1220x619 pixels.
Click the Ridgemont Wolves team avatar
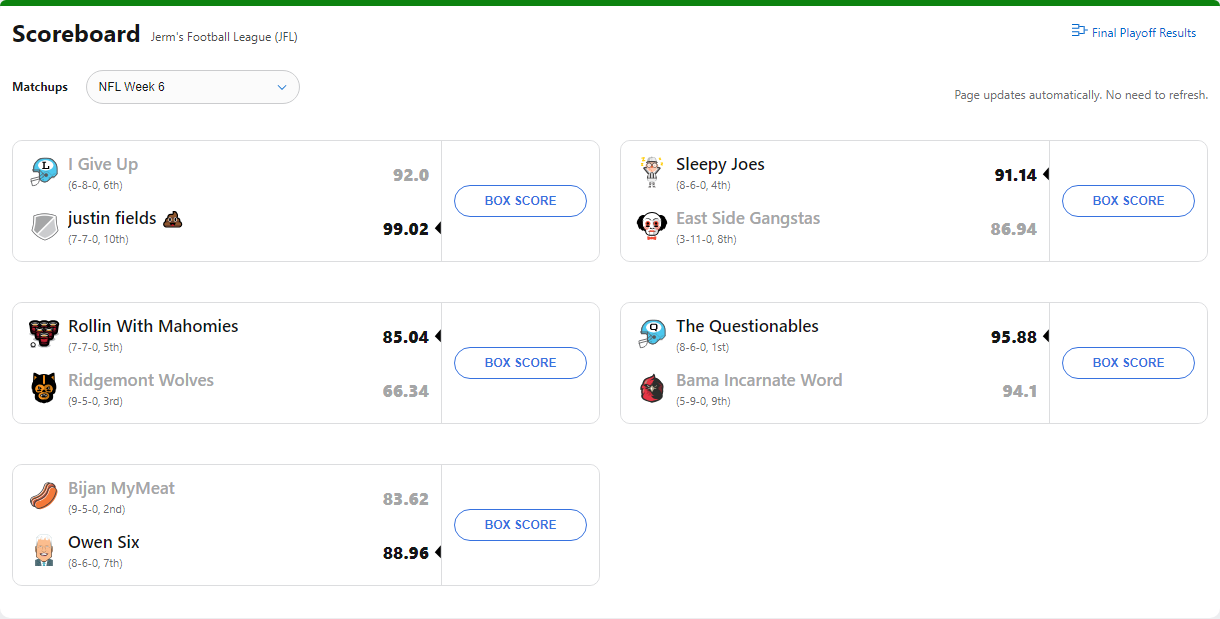point(44,388)
